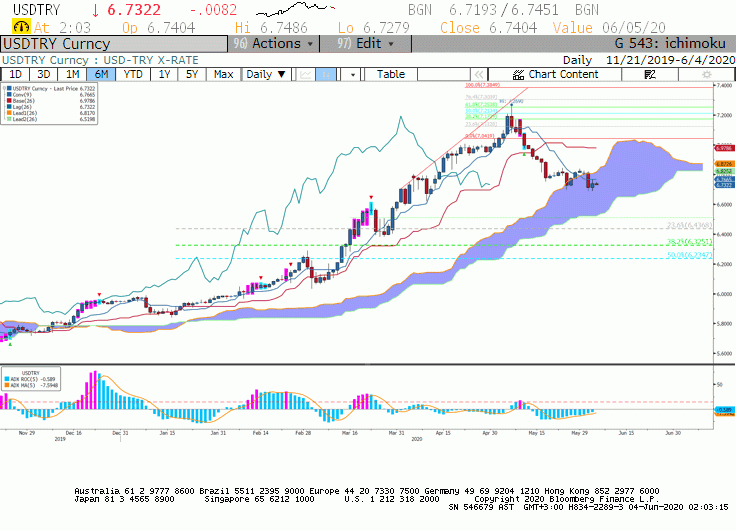The width and height of the screenshot is (736, 530).
Task: Click the 100.0%(7.2649) Fibonacci label
Action: click(x=482, y=85)
